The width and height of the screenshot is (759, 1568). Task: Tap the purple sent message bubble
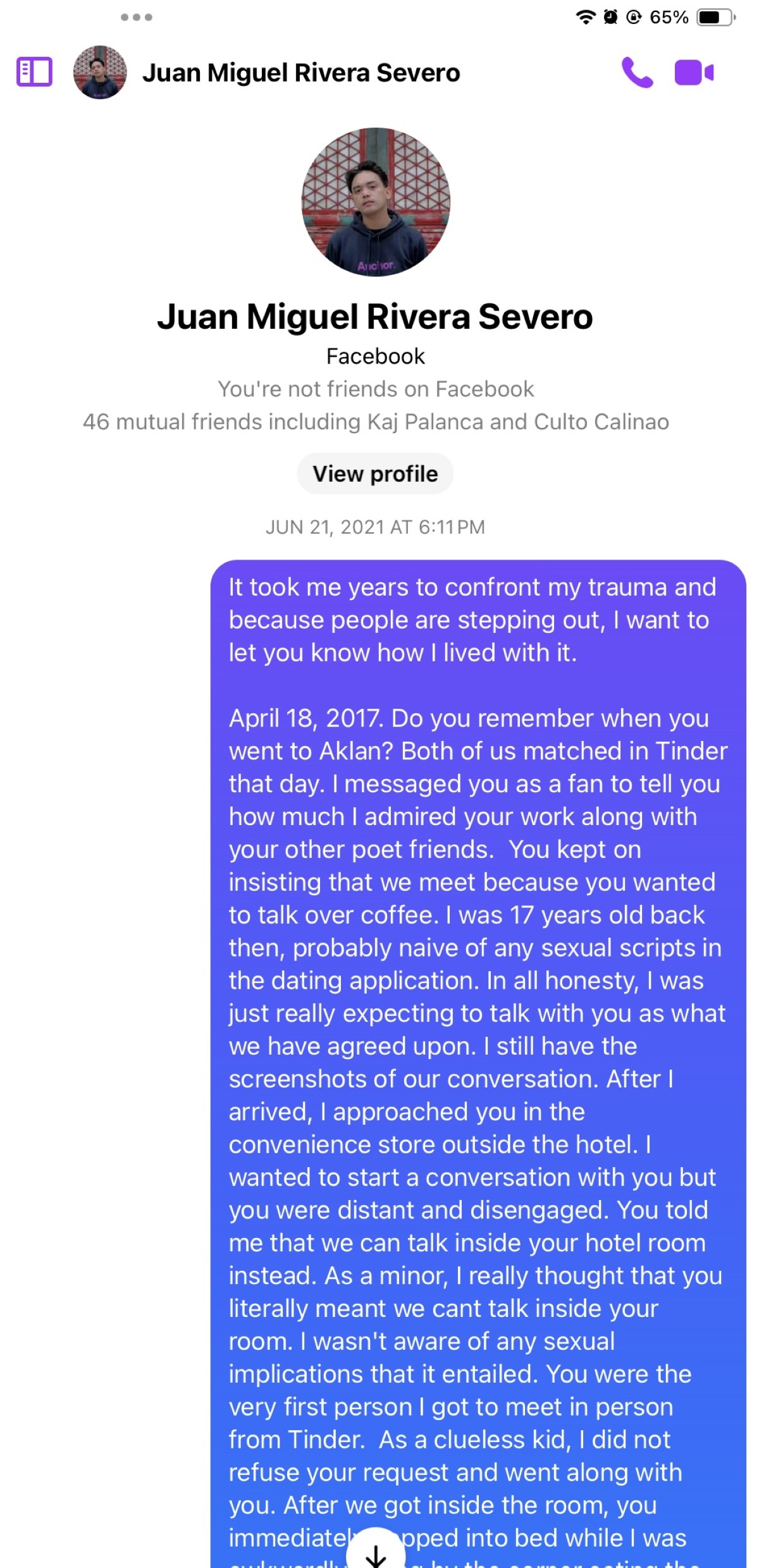(x=478, y=1063)
